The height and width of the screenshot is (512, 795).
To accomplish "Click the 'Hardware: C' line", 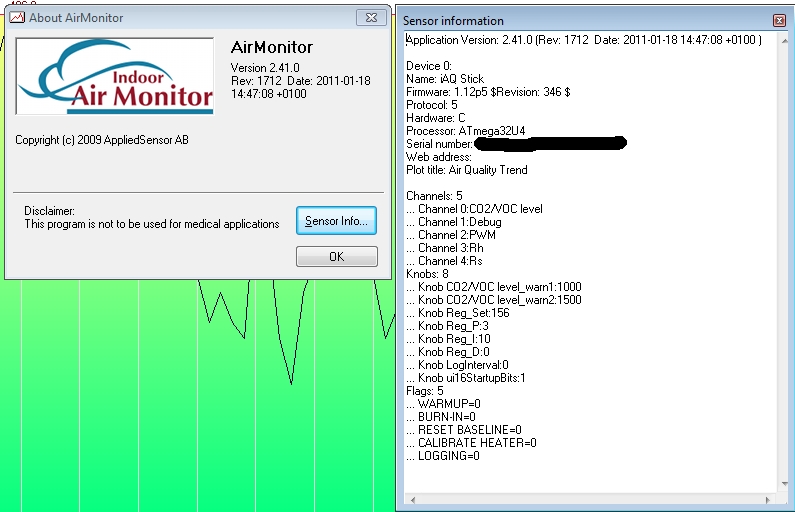I will coord(436,118).
